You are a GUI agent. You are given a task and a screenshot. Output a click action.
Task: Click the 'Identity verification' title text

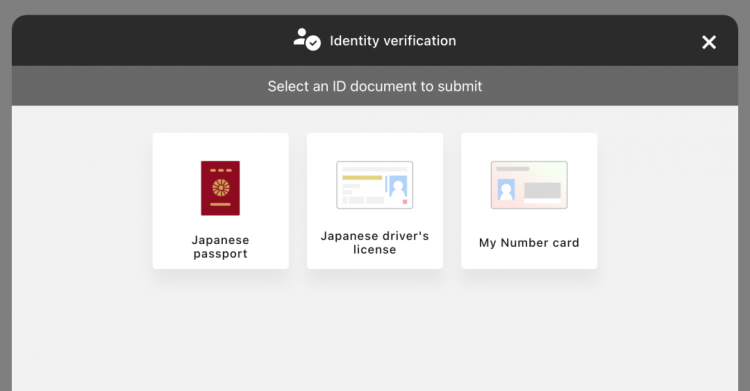(x=393, y=41)
